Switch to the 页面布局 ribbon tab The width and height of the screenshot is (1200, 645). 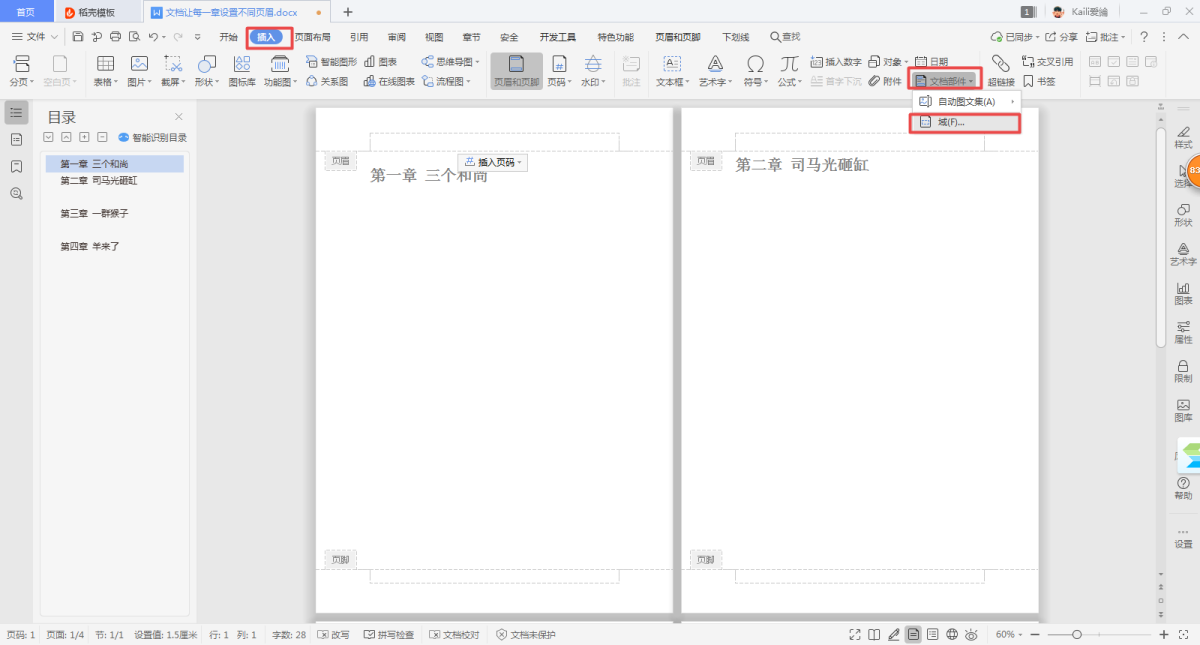point(312,37)
